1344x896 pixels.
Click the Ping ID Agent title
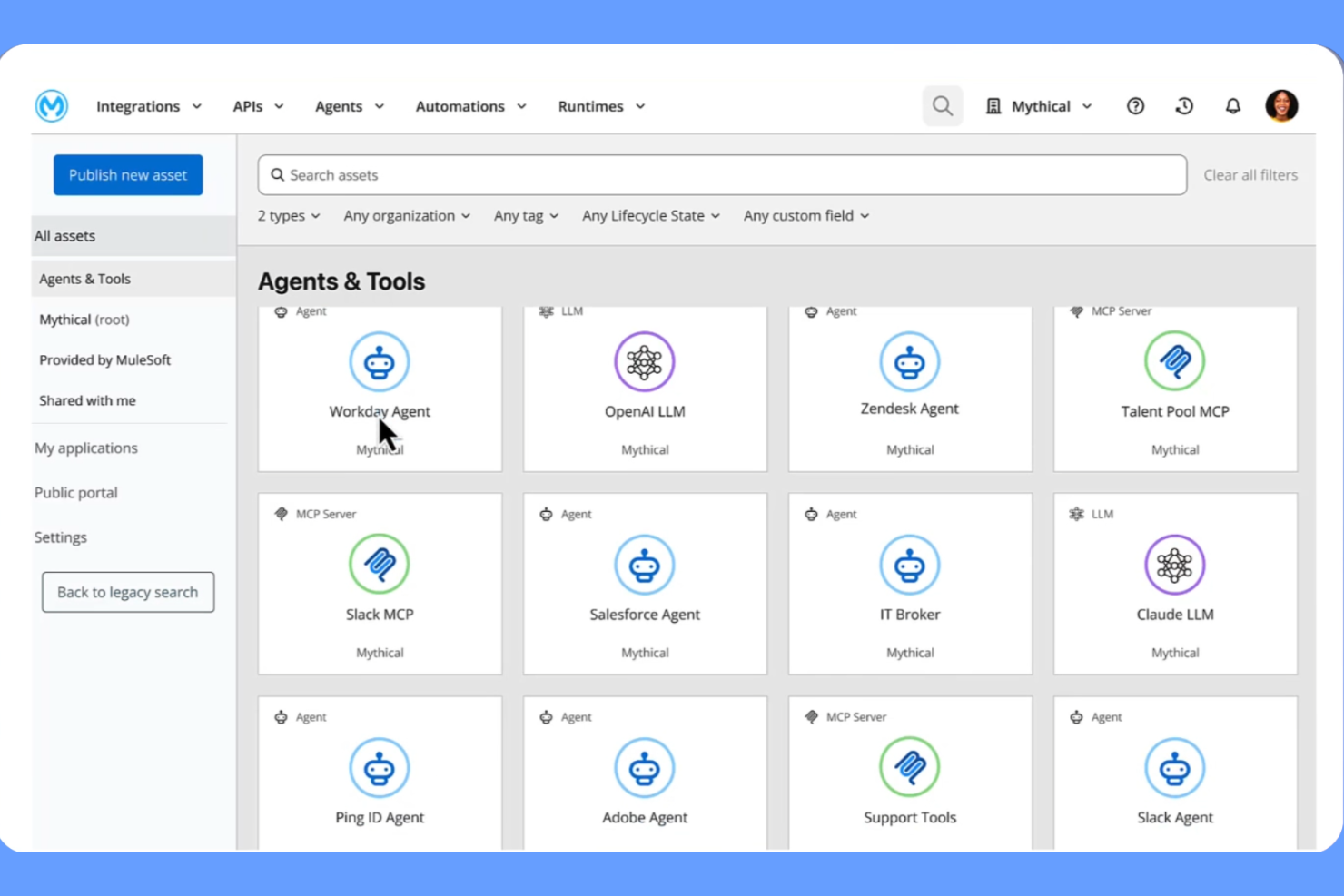(x=380, y=818)
